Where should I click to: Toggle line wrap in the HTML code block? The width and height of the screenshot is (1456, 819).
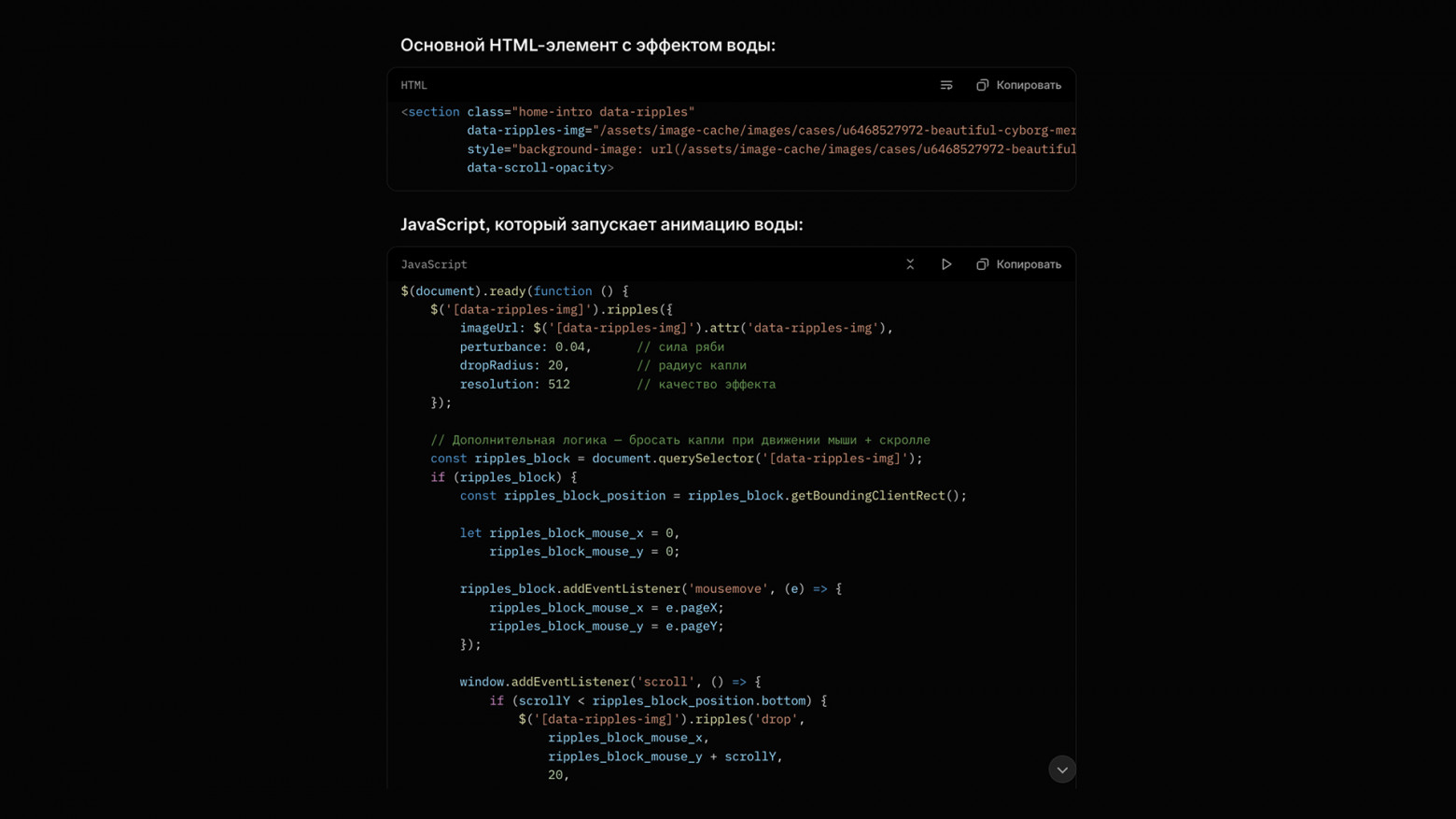(x=946, y=85)
